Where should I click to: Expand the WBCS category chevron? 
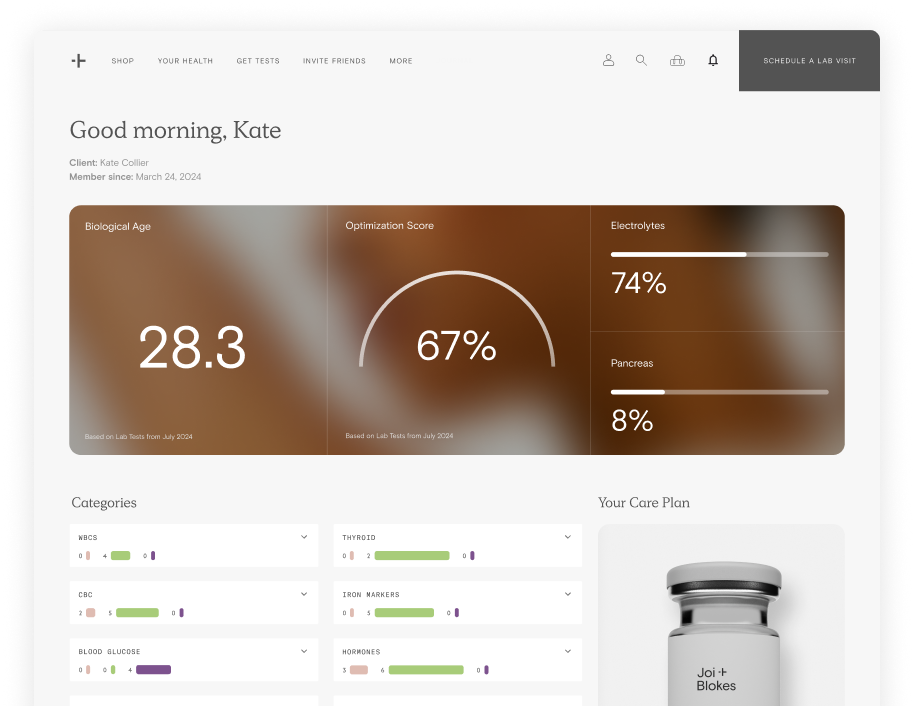click(x=304, y=537)
